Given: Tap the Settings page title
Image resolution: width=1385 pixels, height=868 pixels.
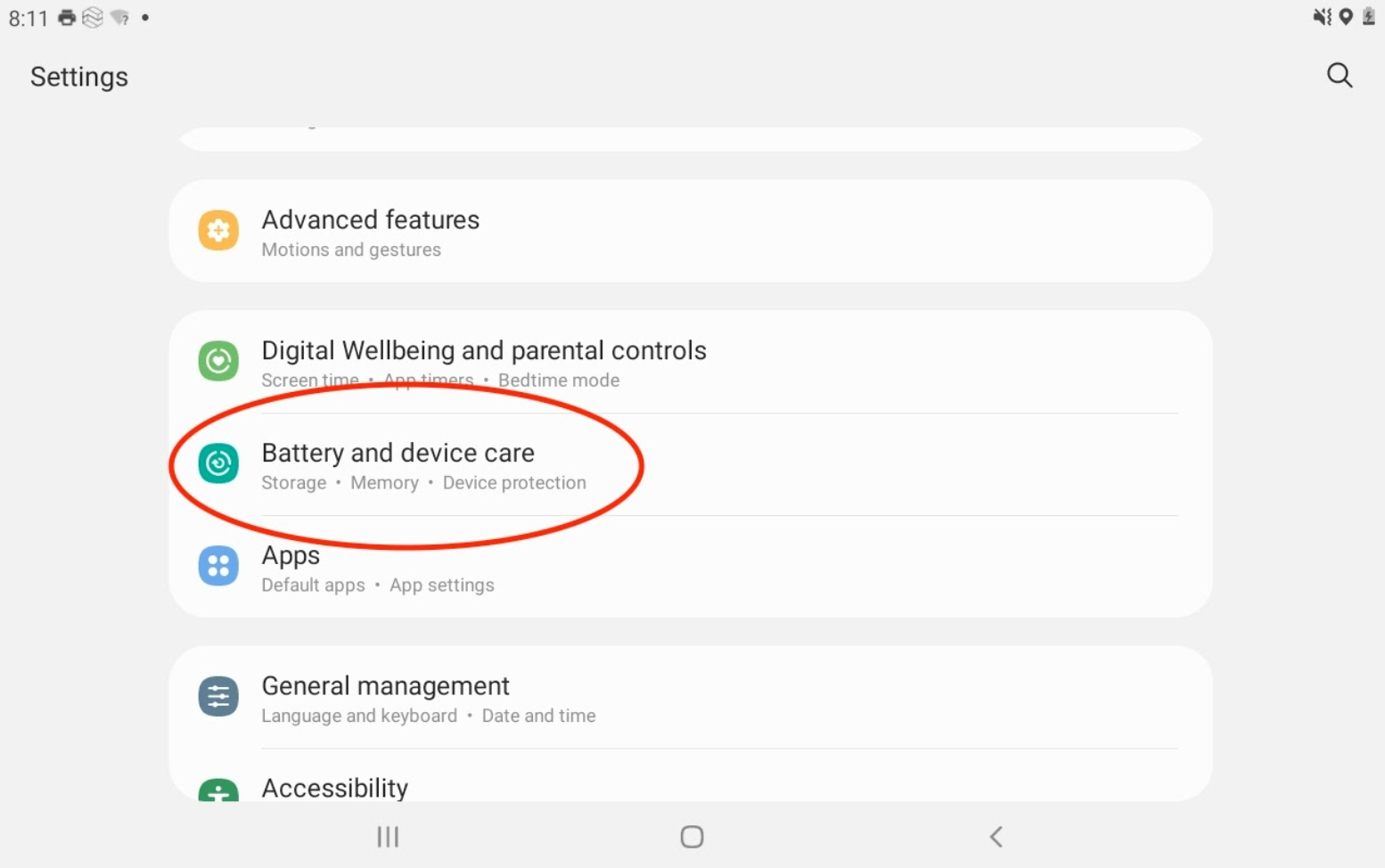Looking at the screenshot, I should coord(79,77).
